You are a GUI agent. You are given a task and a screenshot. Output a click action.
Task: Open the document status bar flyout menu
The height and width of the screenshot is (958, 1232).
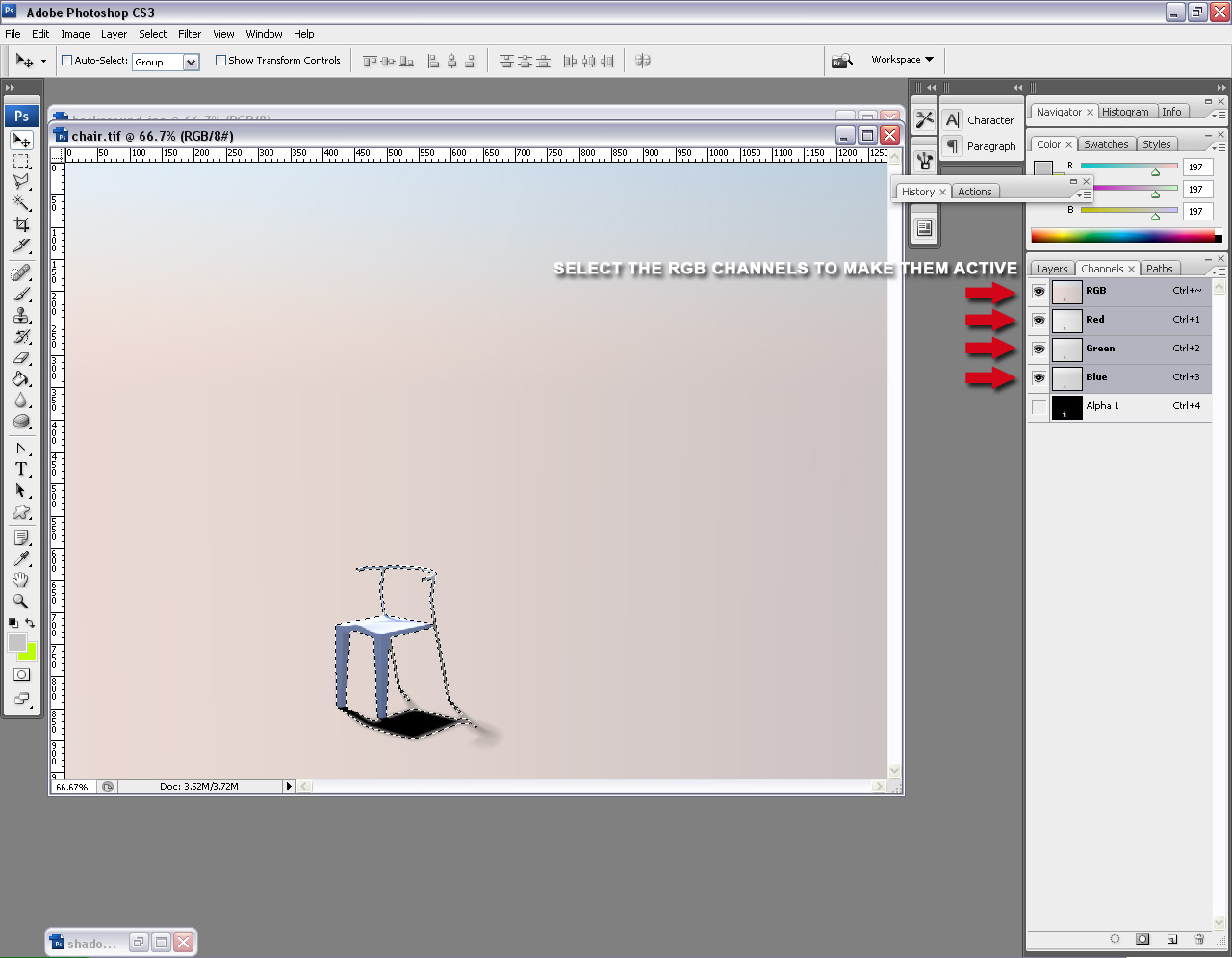pyautogui.click(x=289, y=786)
